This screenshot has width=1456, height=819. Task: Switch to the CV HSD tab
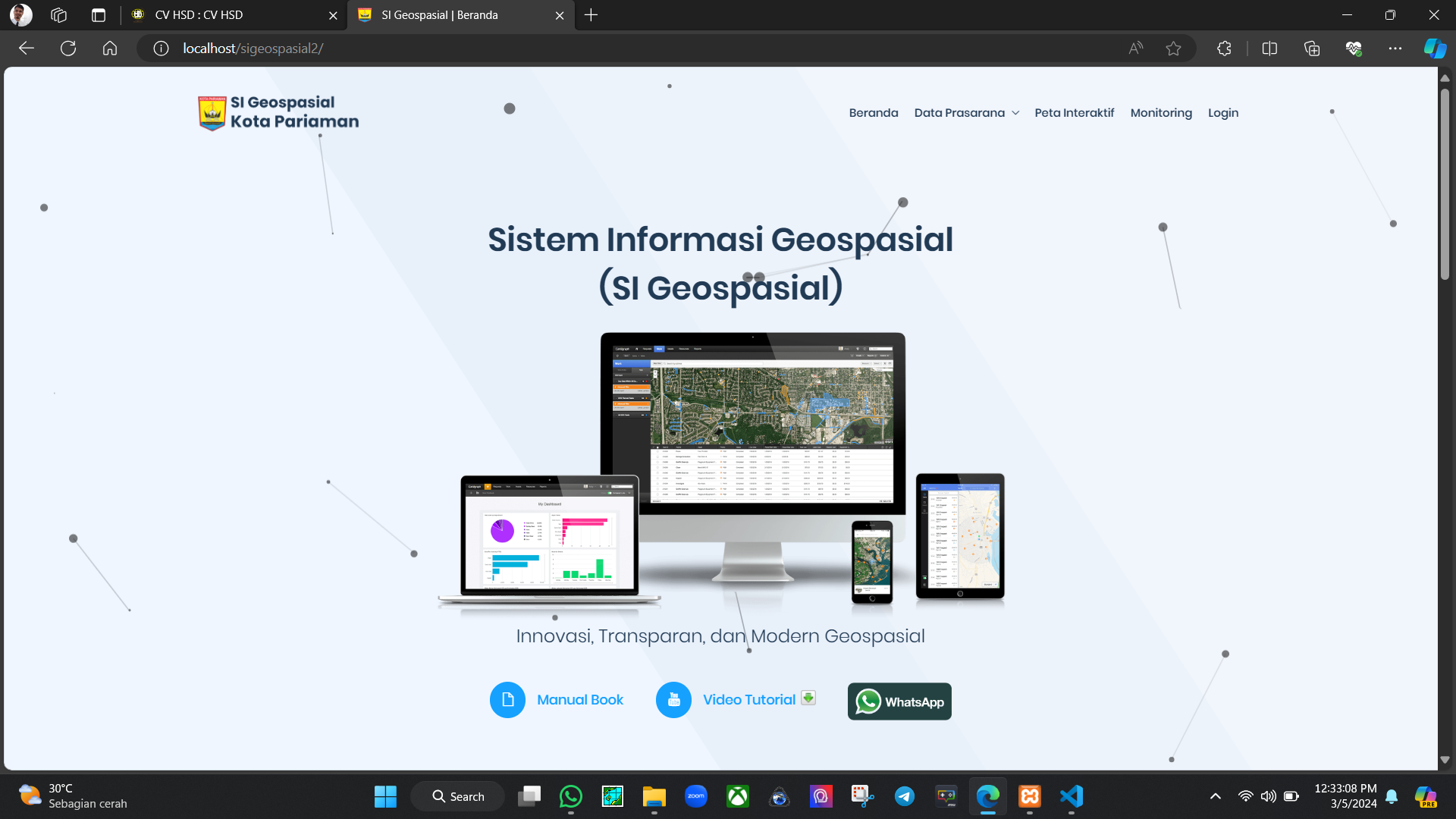227,15
